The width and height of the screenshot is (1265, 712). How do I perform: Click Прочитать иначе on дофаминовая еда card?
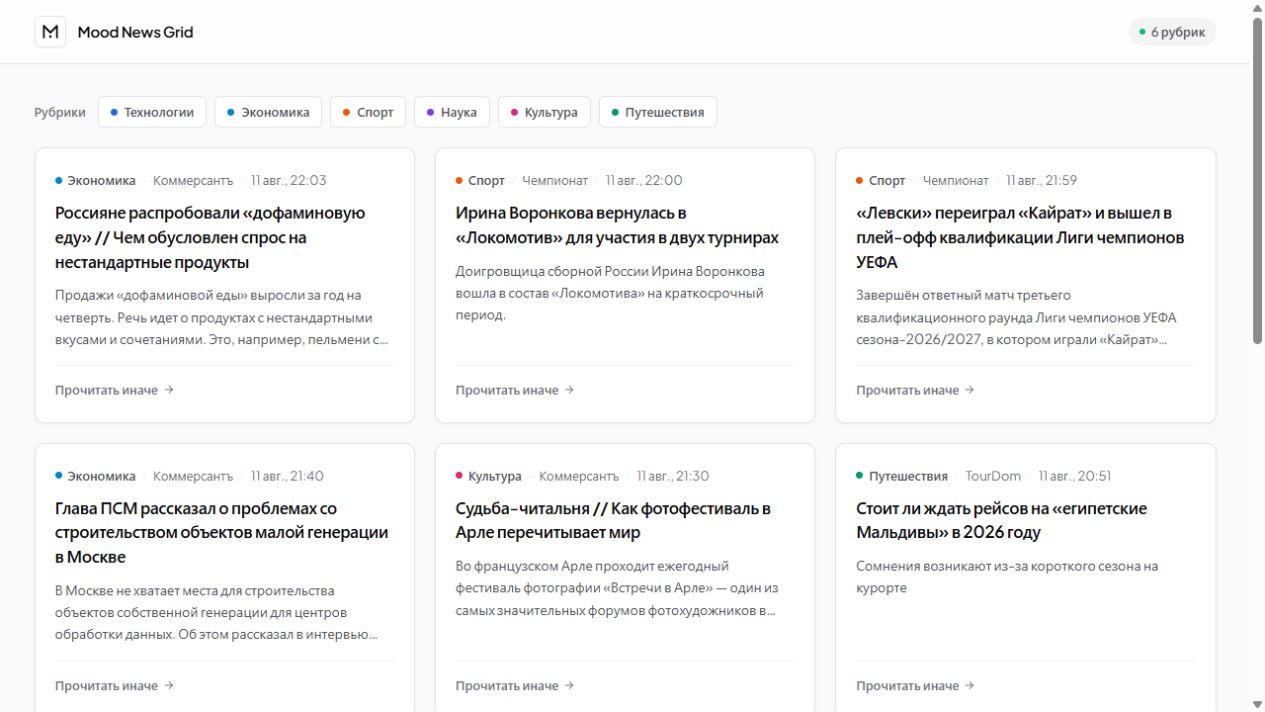(x=114, y=390)
